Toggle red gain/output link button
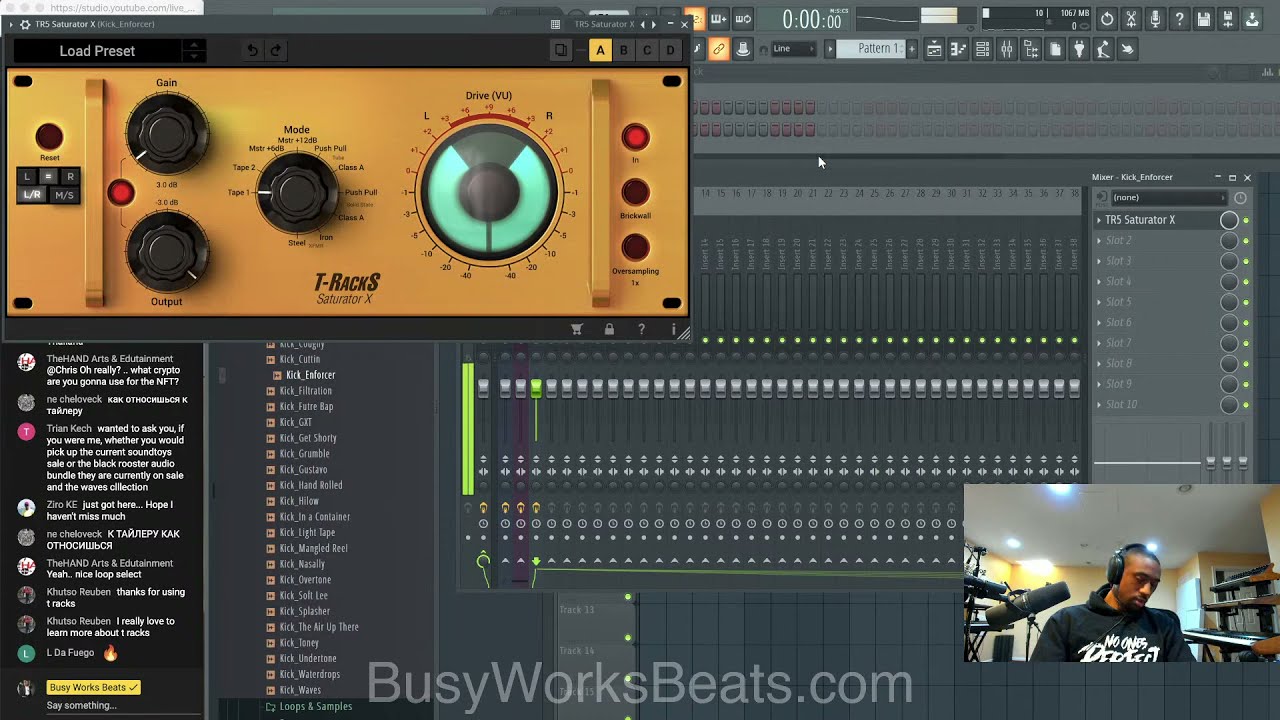The height and width of the screenshot is (720, 1280). tap(121, 193)
